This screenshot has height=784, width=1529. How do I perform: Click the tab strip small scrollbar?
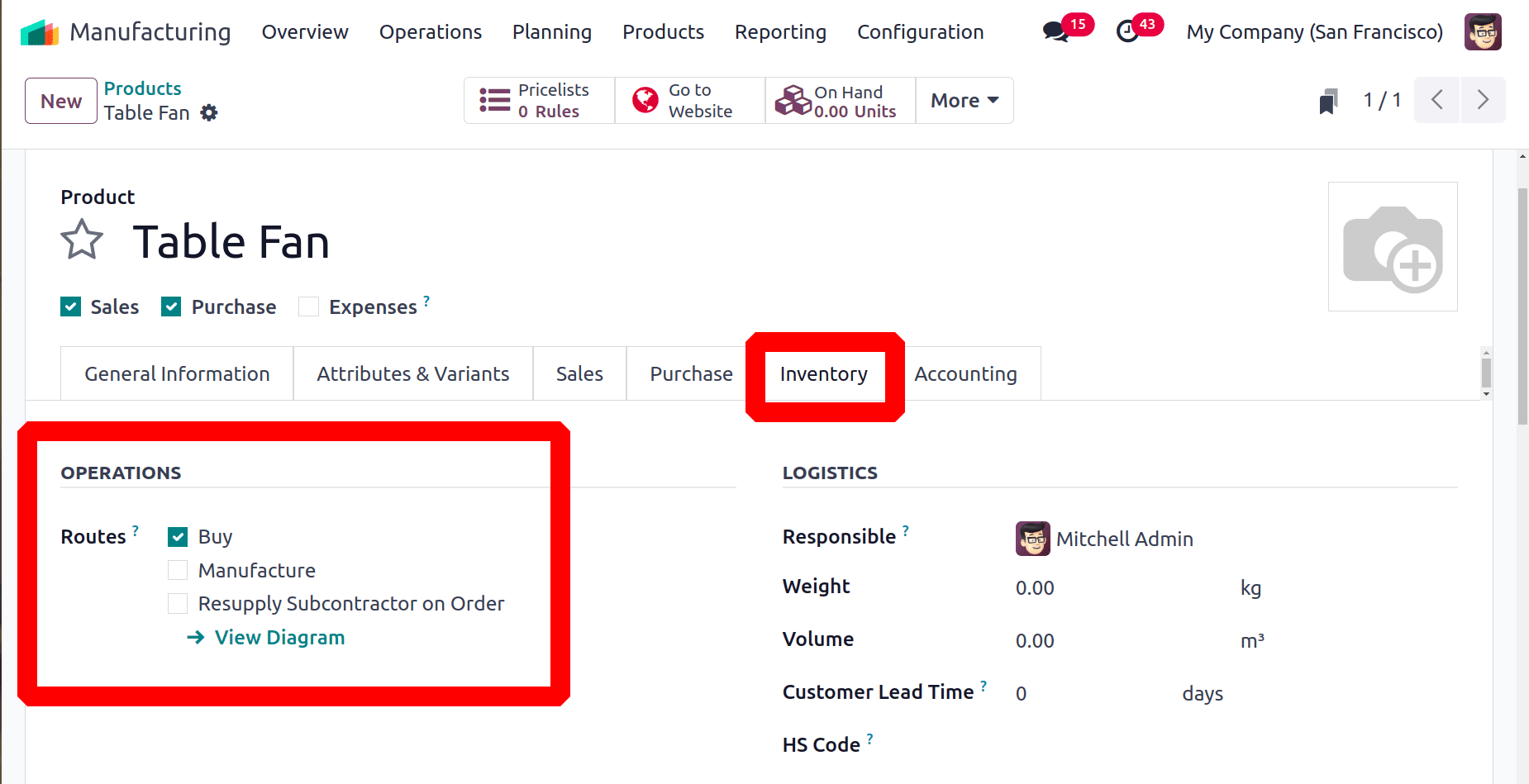pyautogui.click(x=1486, y=373)
